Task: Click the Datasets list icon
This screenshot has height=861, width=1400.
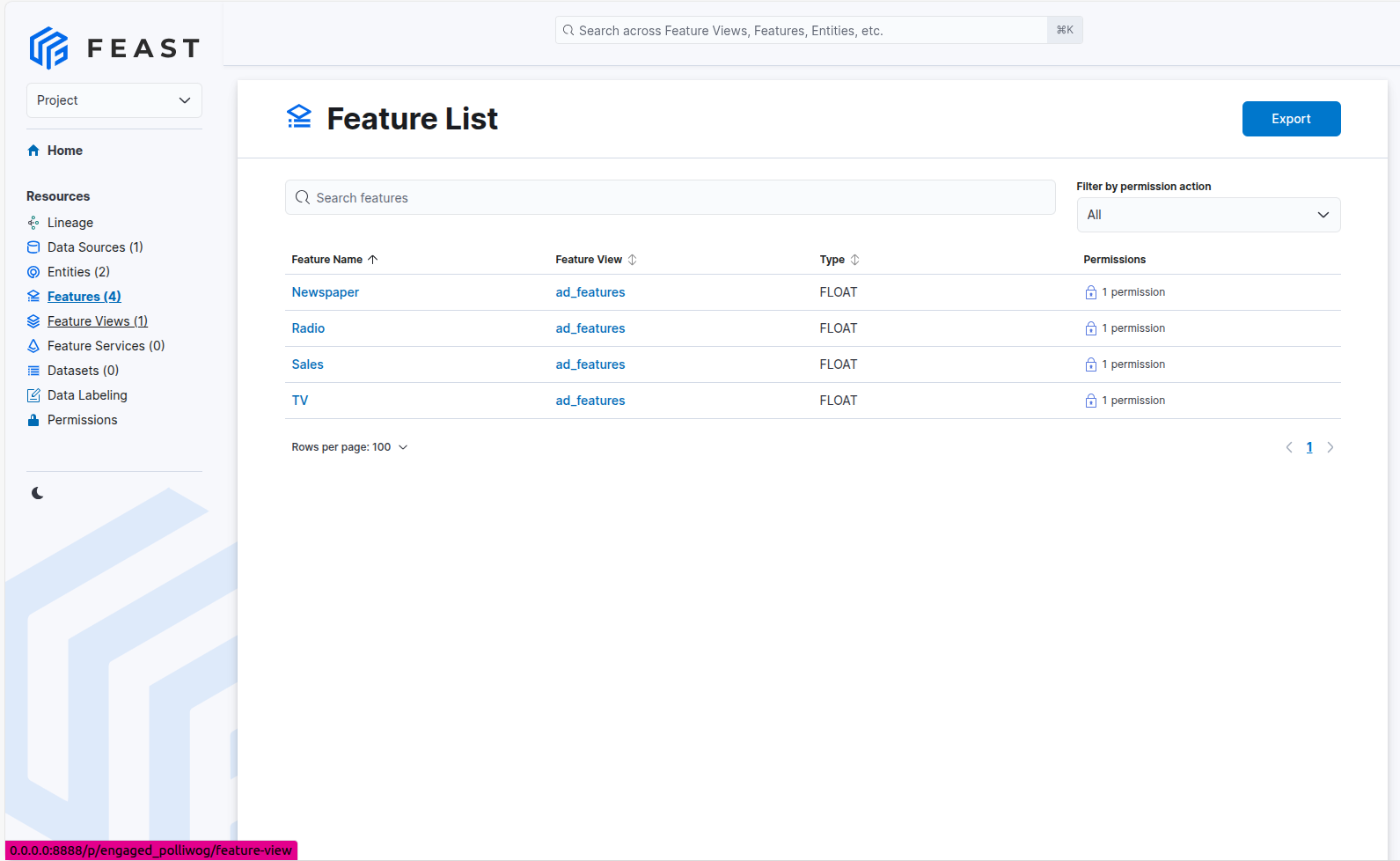Action: (x=33, y=371)
